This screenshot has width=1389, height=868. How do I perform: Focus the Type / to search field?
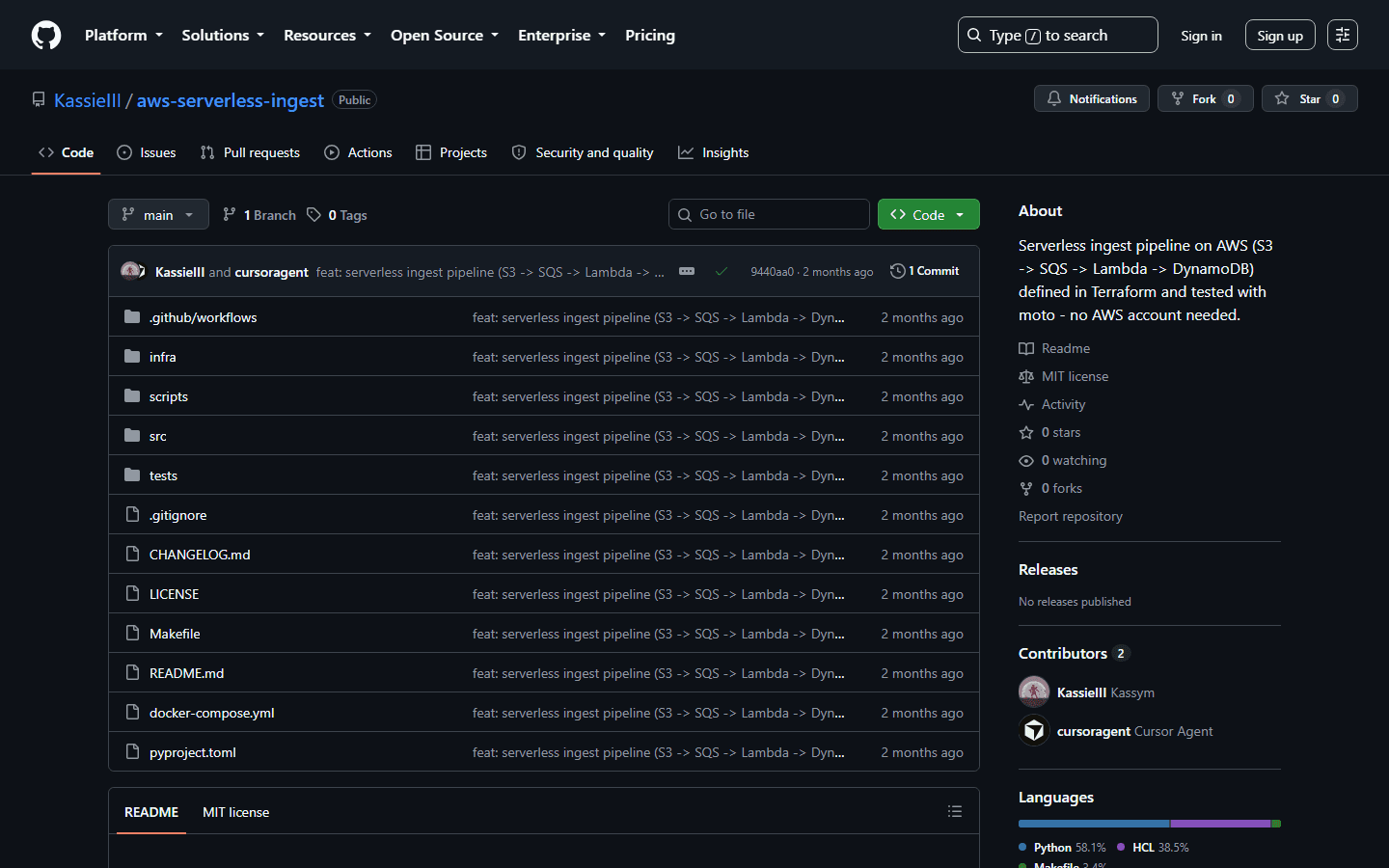(x=1057, y=35)
